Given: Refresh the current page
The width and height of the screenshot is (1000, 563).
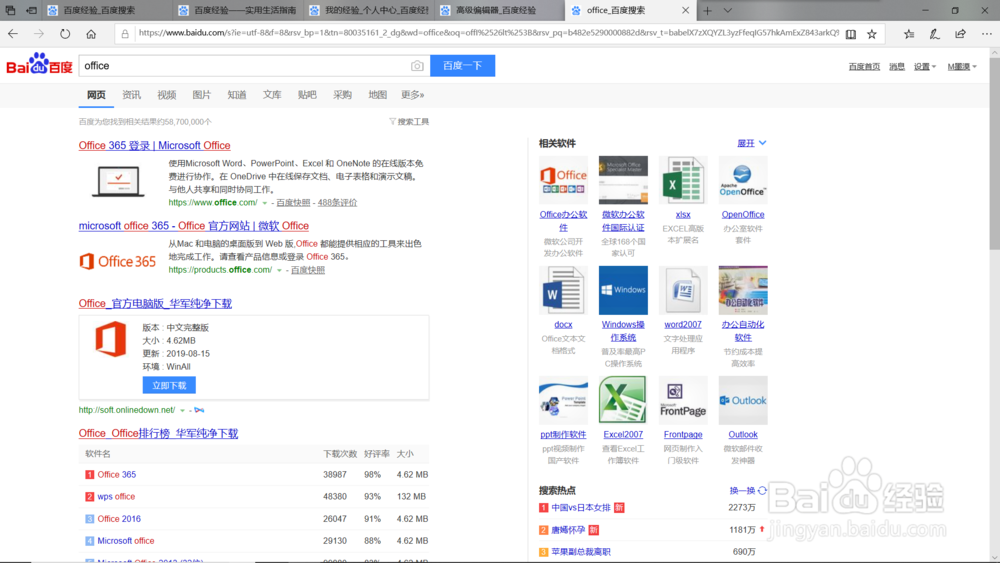Looking at the screenshot, I should coord(65,34).
